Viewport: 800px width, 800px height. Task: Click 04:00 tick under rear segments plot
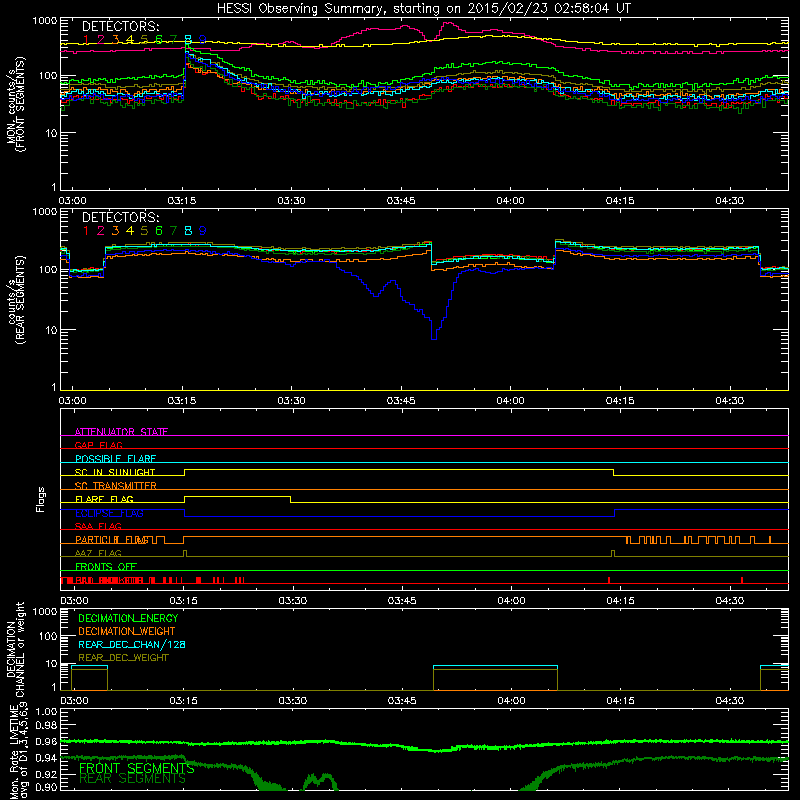(x=510, y=401)
